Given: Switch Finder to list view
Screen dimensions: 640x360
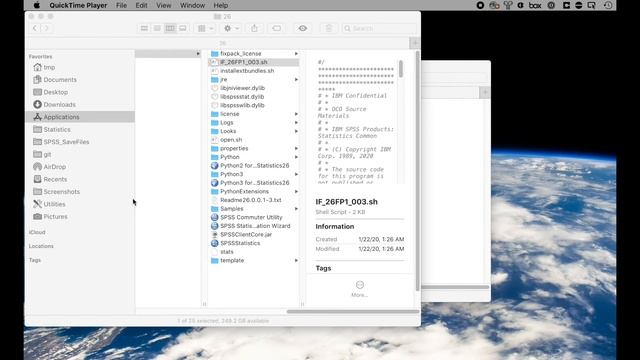Looking at the screenshot, I should pos(157,28).
